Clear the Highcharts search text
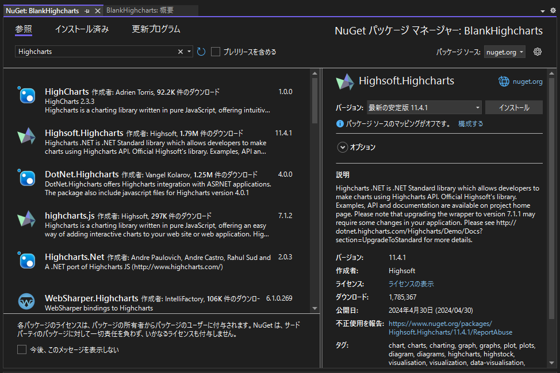Screen dimensions: 560x373 [x=180, y=52]
